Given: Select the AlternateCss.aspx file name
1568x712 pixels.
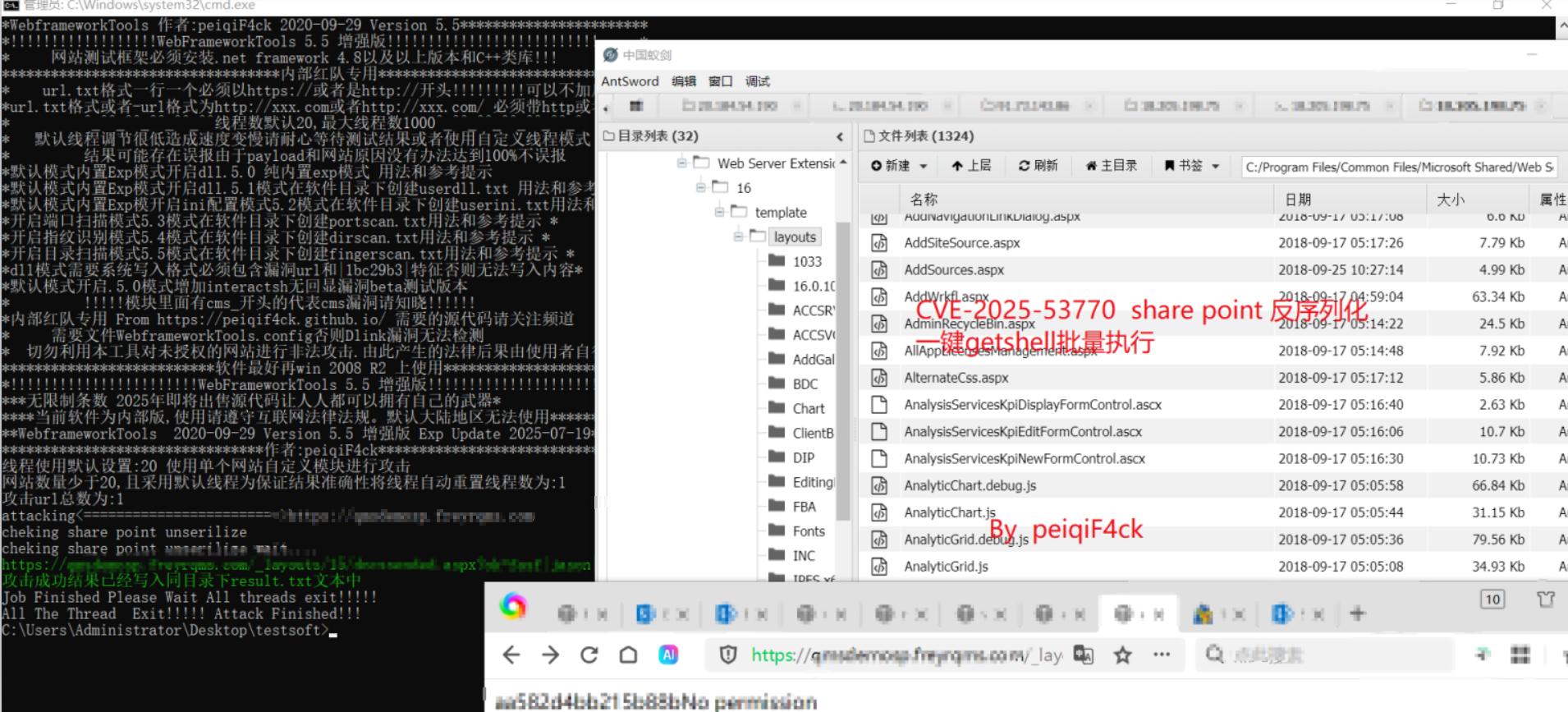Looking at the screenshot, I should pos(956,378).
